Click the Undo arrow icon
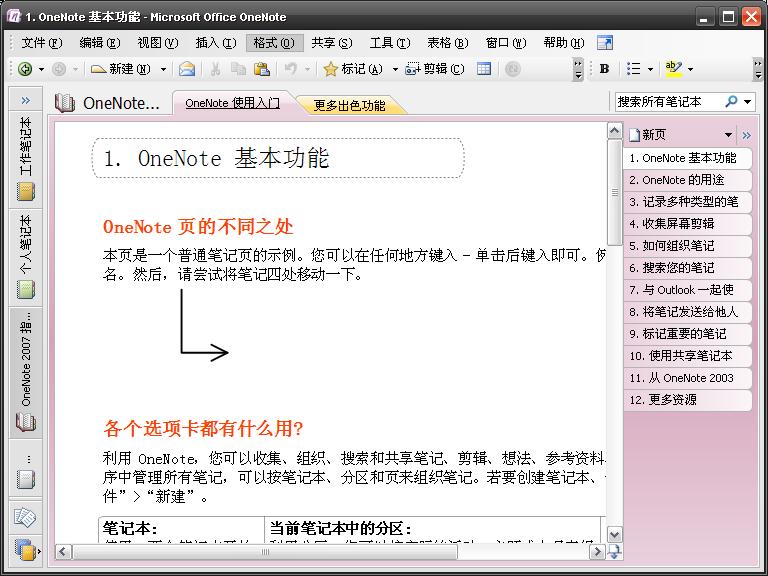 coord(290,69)
